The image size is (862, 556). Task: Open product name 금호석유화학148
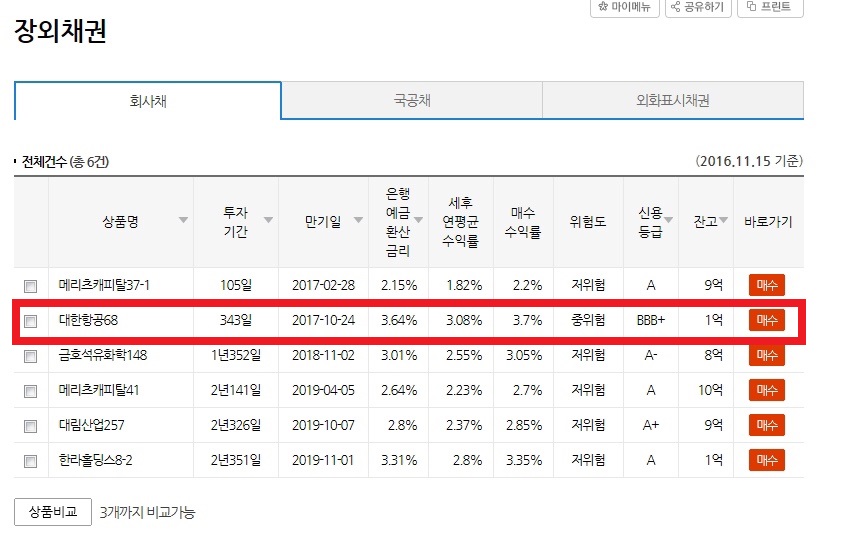pyautogui.click(x=103, y=355)
